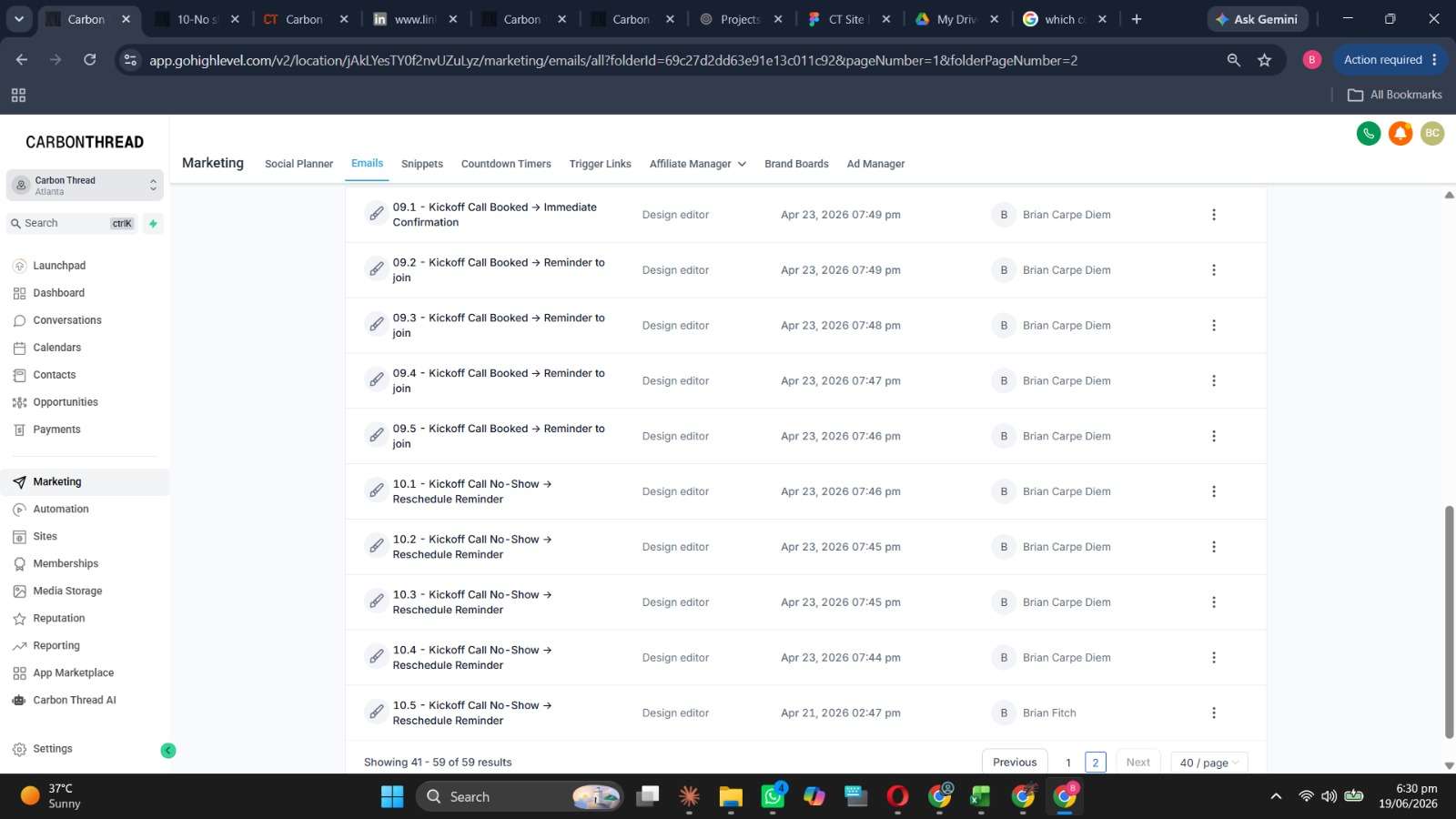Open three-dot menu for email 10.5
Screen dimensions: 1456x819
click(x=1213, y=713)
